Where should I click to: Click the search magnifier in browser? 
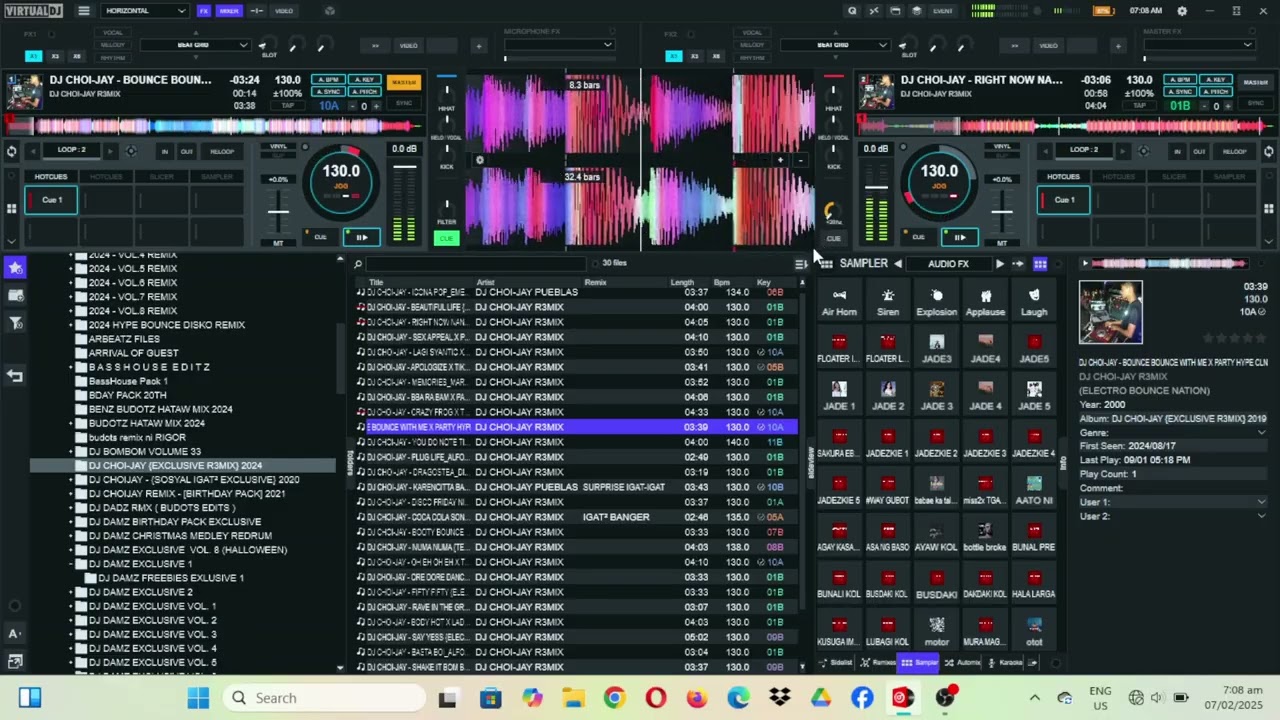[x=358, y=264]
